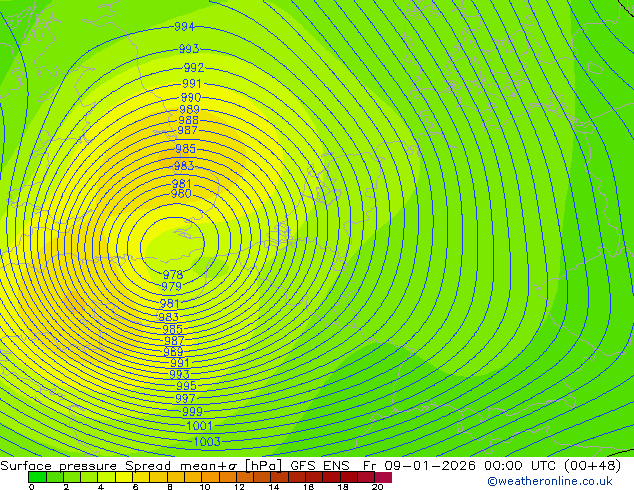Click the 978 pressure label near the low

(173, 275)
